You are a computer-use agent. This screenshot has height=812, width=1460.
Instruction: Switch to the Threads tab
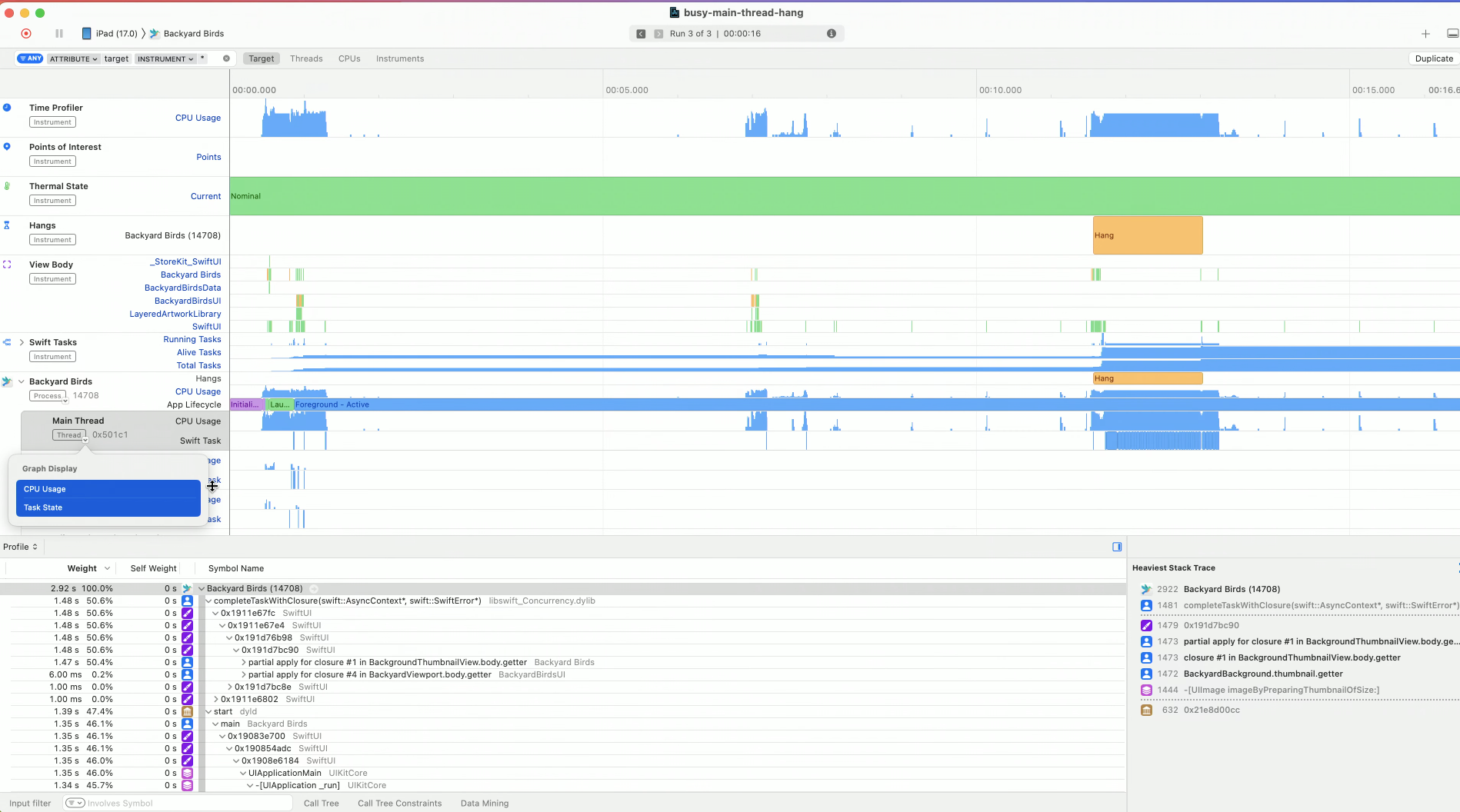(306, 58)
